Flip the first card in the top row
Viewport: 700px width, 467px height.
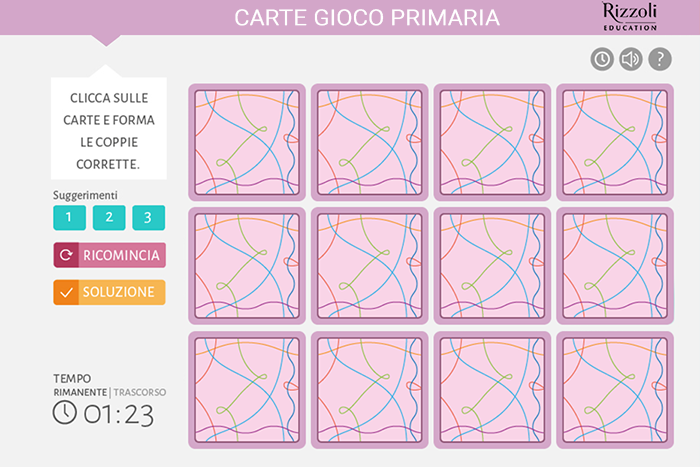point(247,142)
